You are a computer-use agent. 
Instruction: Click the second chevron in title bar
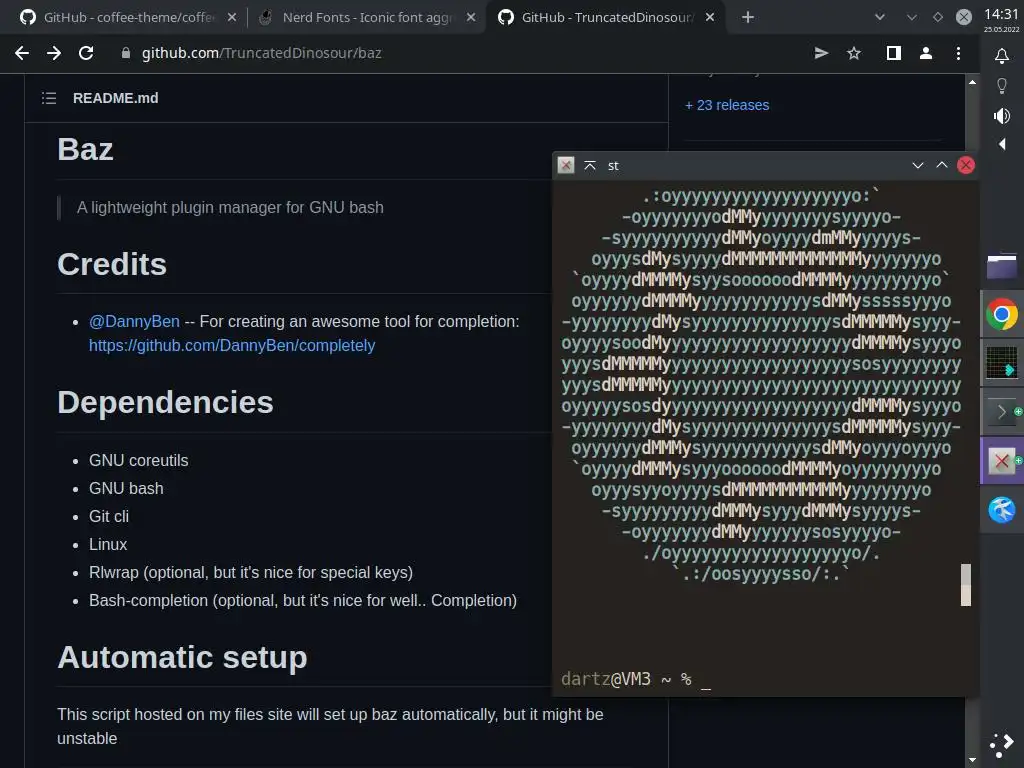click(x=912, y=18)
